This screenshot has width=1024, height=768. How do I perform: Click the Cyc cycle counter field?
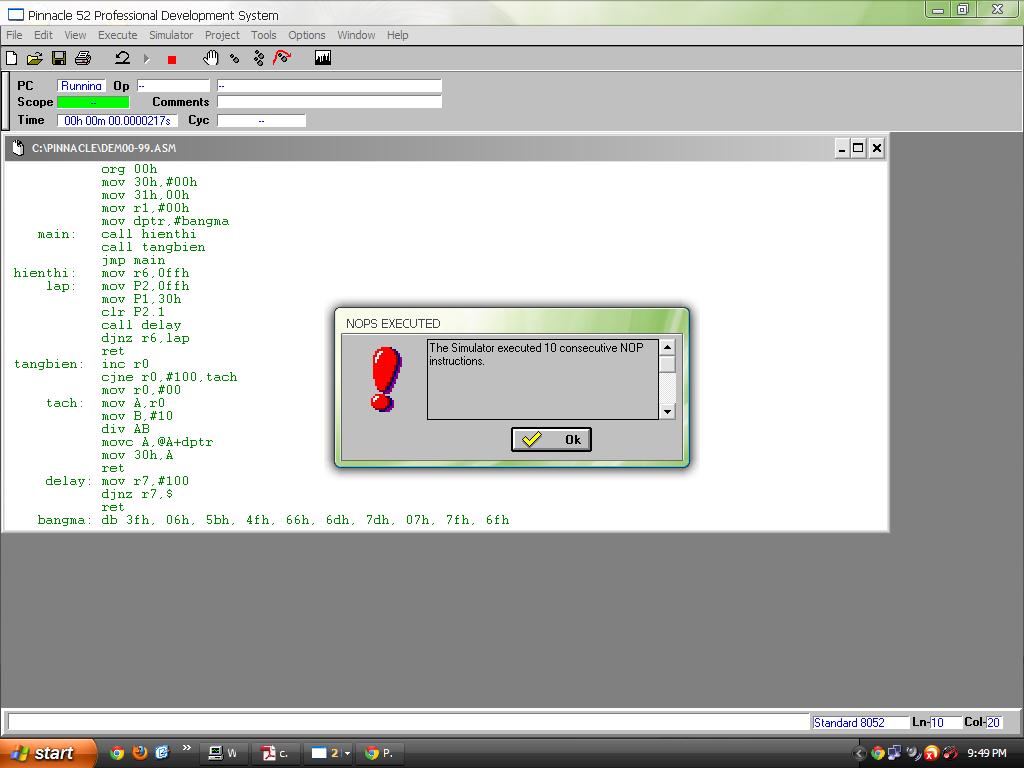(x=261, y=120)
